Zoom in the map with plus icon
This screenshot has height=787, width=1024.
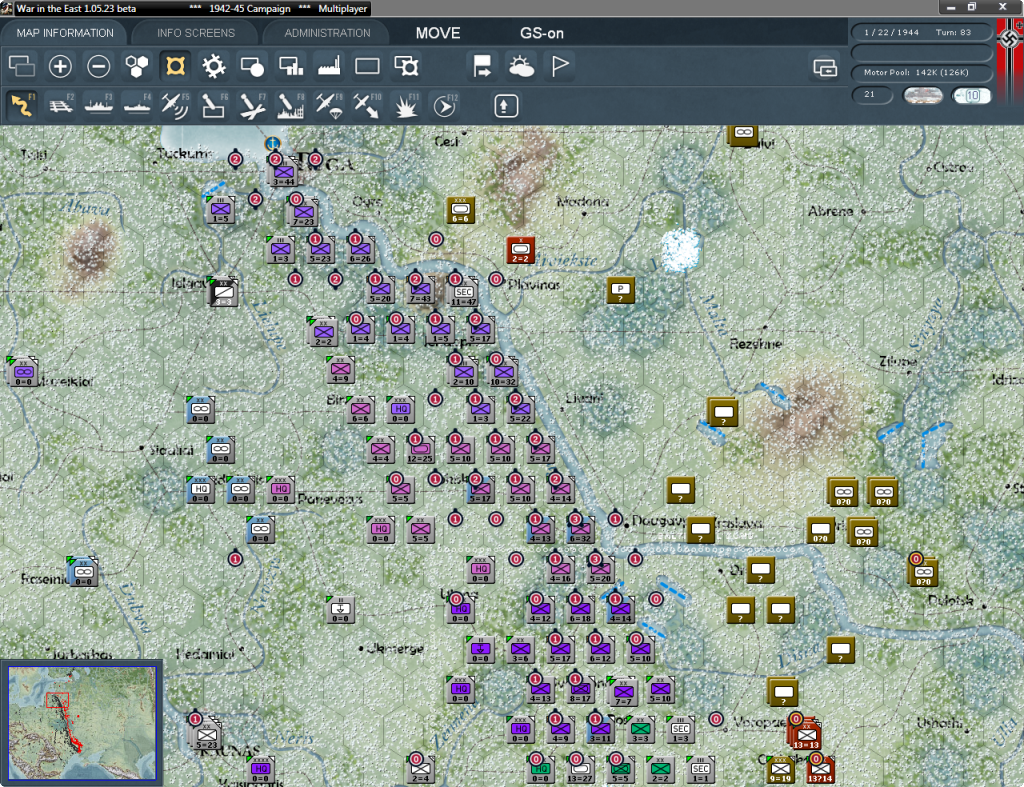click(x=60, y=66)
